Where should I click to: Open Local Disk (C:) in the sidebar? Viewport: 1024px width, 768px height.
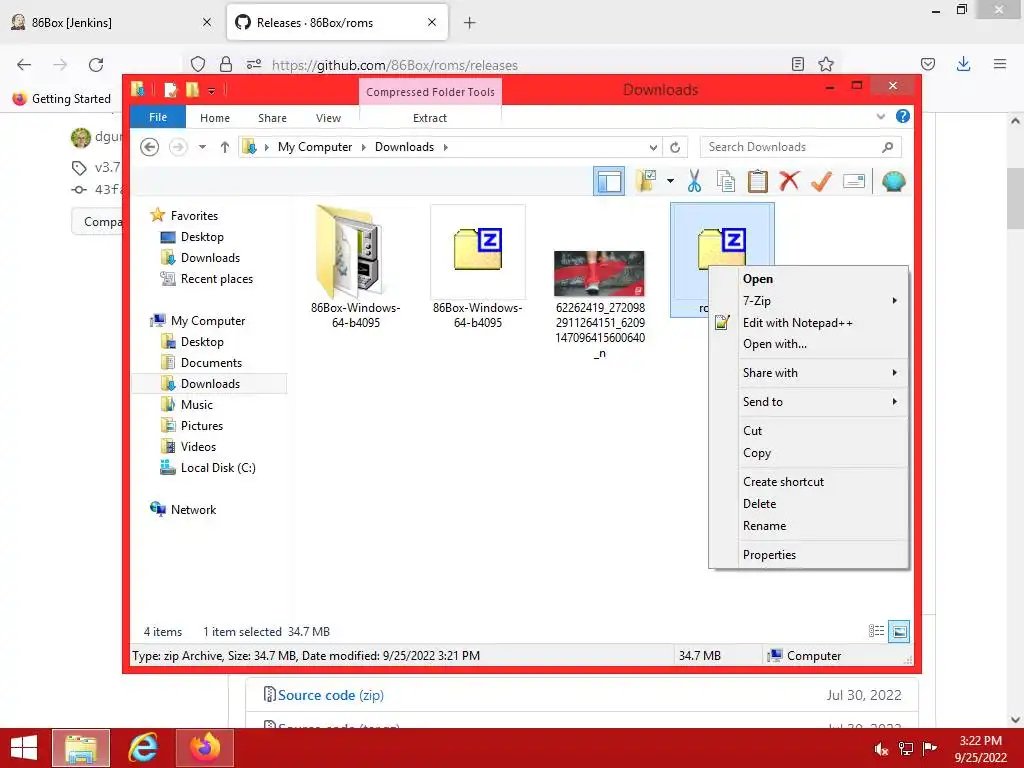pos(217,468)
